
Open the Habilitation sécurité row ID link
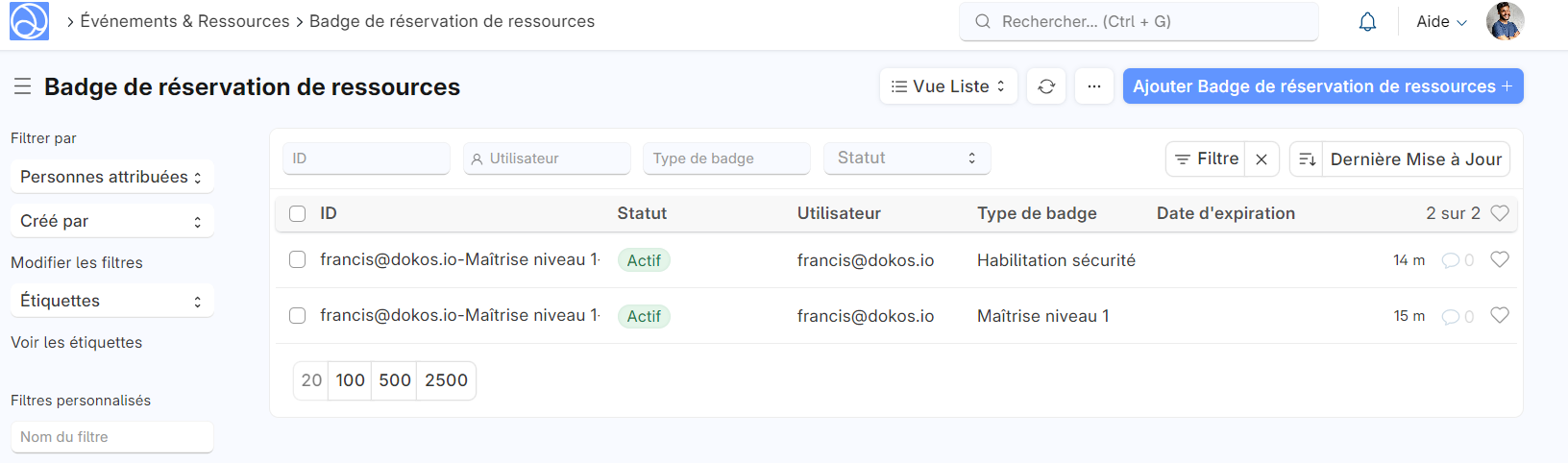pos(460,260)
